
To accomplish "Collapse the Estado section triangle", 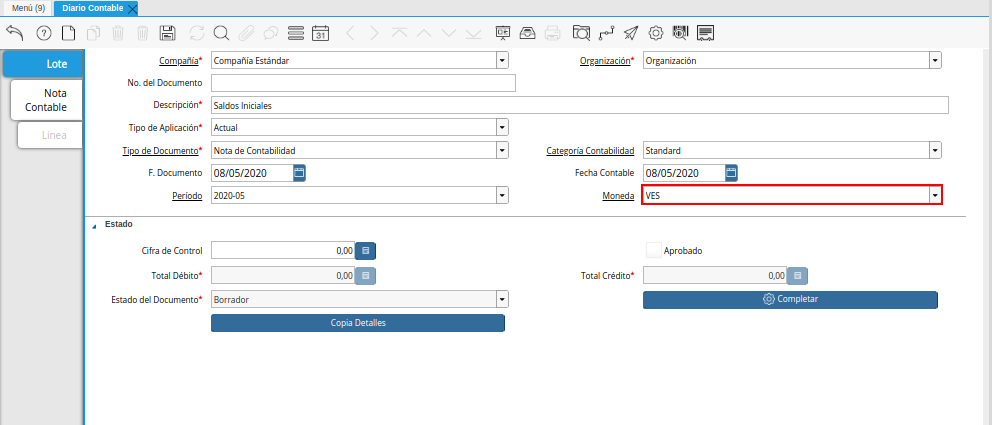I will point(94,225).
